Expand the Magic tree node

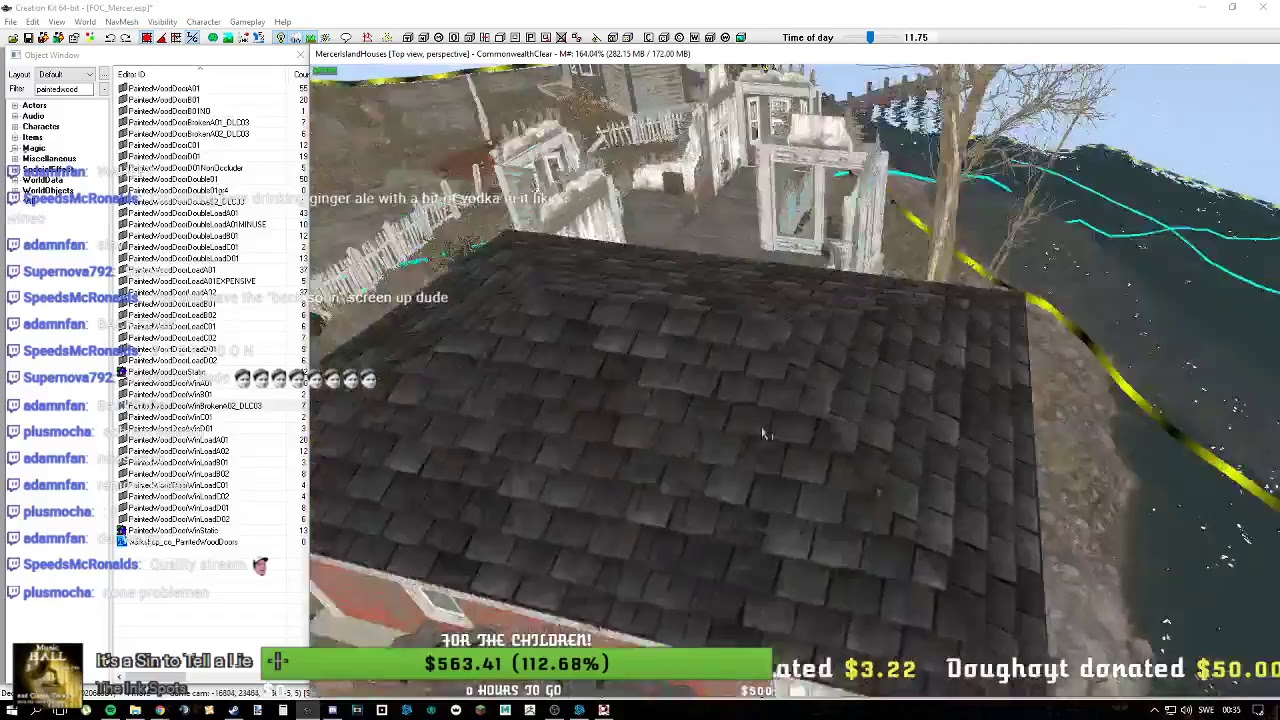[15, 148]
